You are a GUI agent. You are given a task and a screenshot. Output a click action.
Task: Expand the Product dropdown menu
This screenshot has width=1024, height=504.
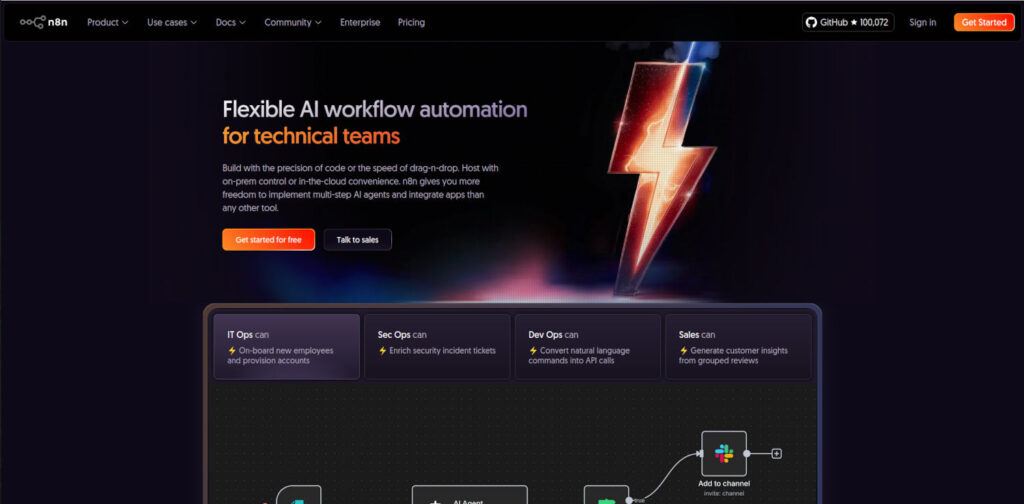coord(108,22)
